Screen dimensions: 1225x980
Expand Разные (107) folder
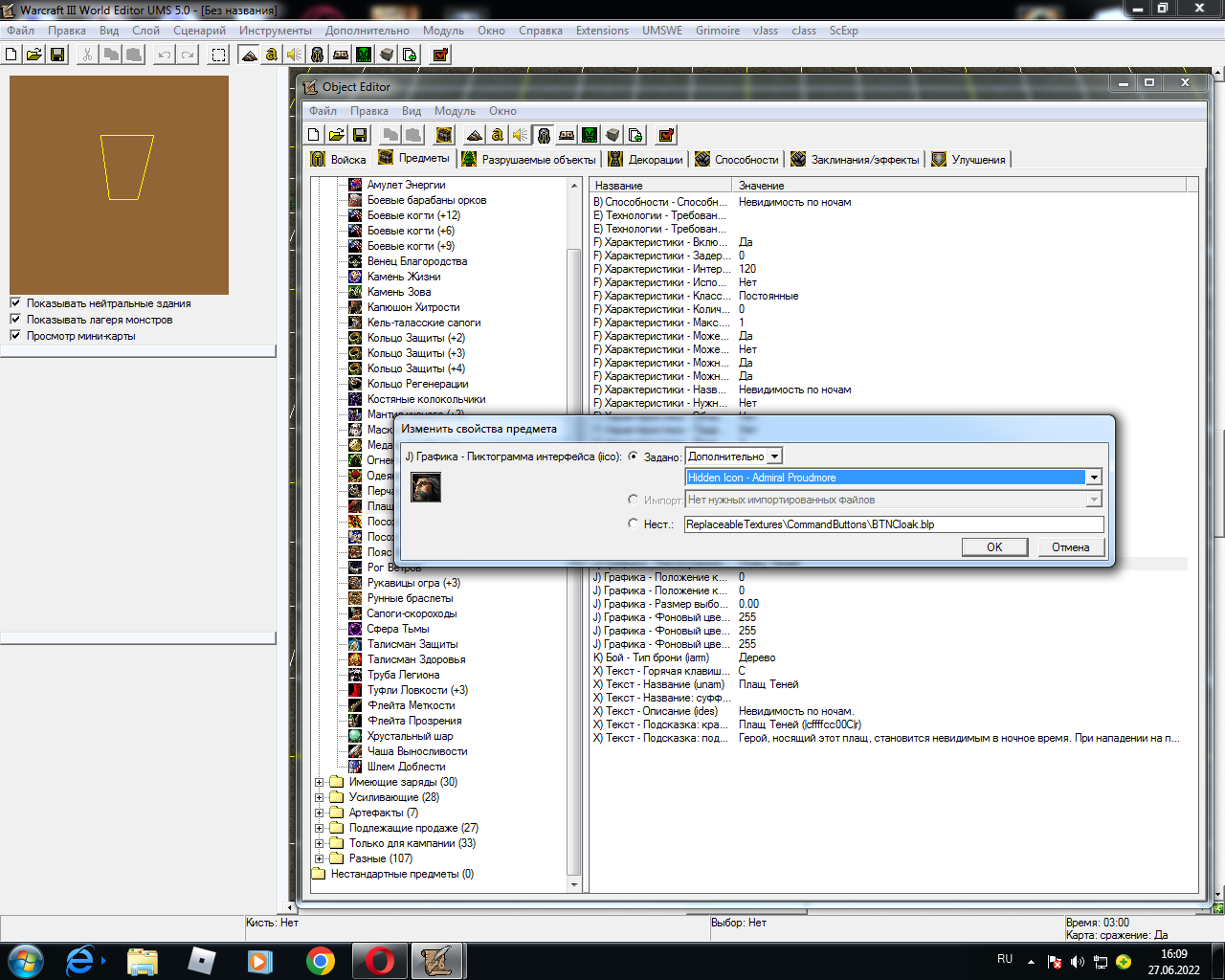[320, 858]
